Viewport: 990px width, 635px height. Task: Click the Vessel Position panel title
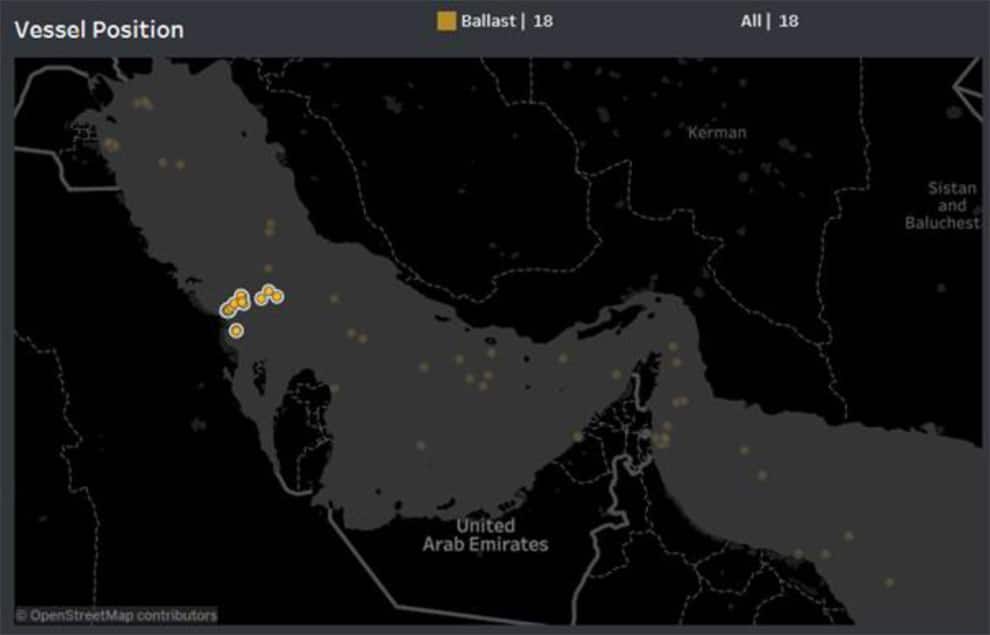coord(99,30)
